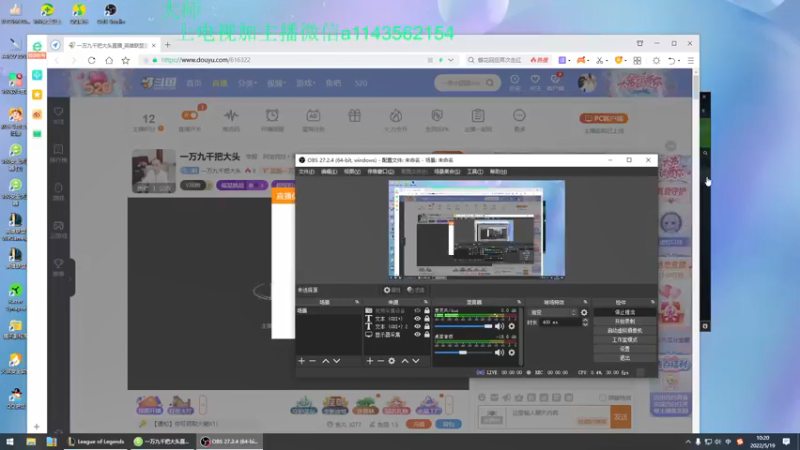800x450 pixels.
Task: Expand Douyu video dropdown in navigation
Action: (276, 83)
